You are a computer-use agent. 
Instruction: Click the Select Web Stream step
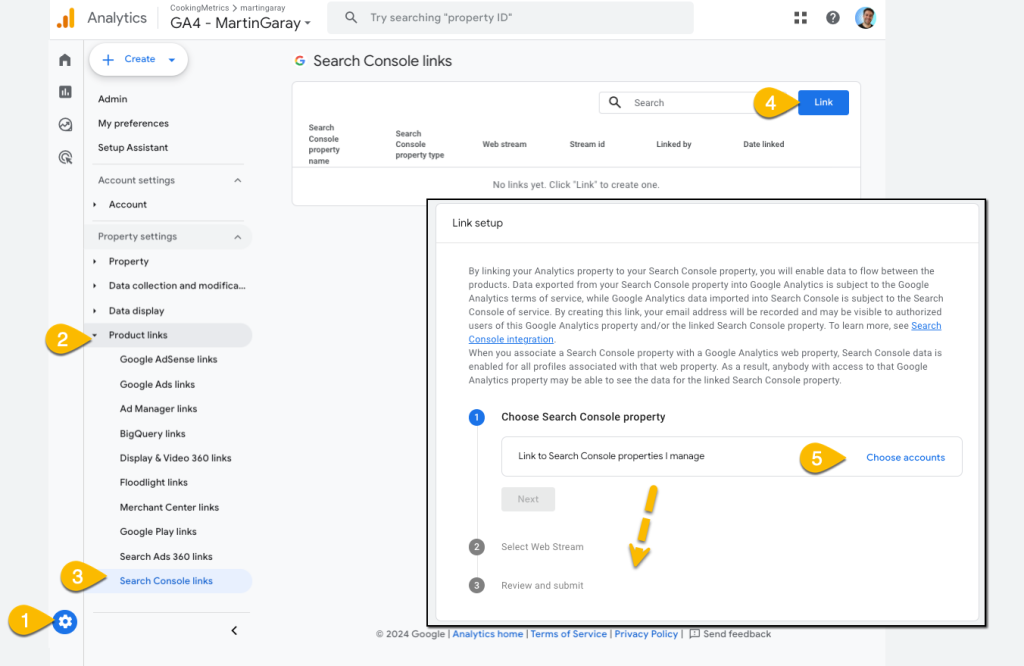click(542, 547)
